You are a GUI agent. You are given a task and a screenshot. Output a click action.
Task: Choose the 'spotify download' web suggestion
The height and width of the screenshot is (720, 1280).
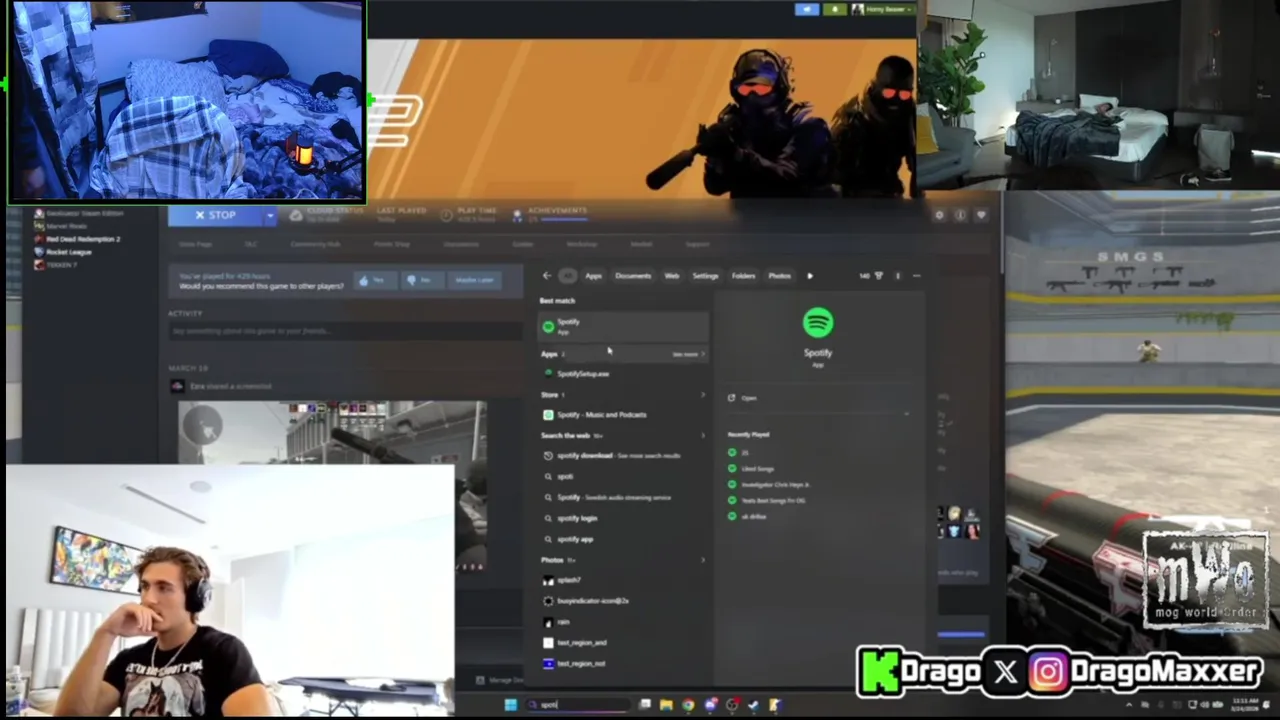coord(624,456)
